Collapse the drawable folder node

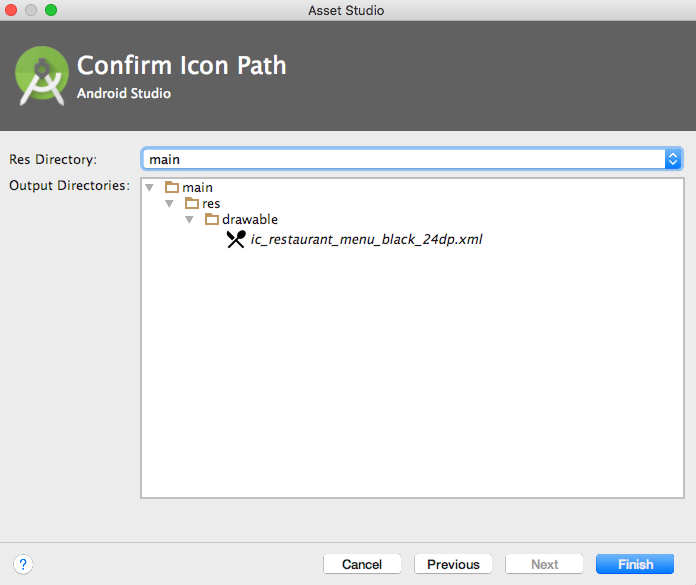tap(189, 219)
